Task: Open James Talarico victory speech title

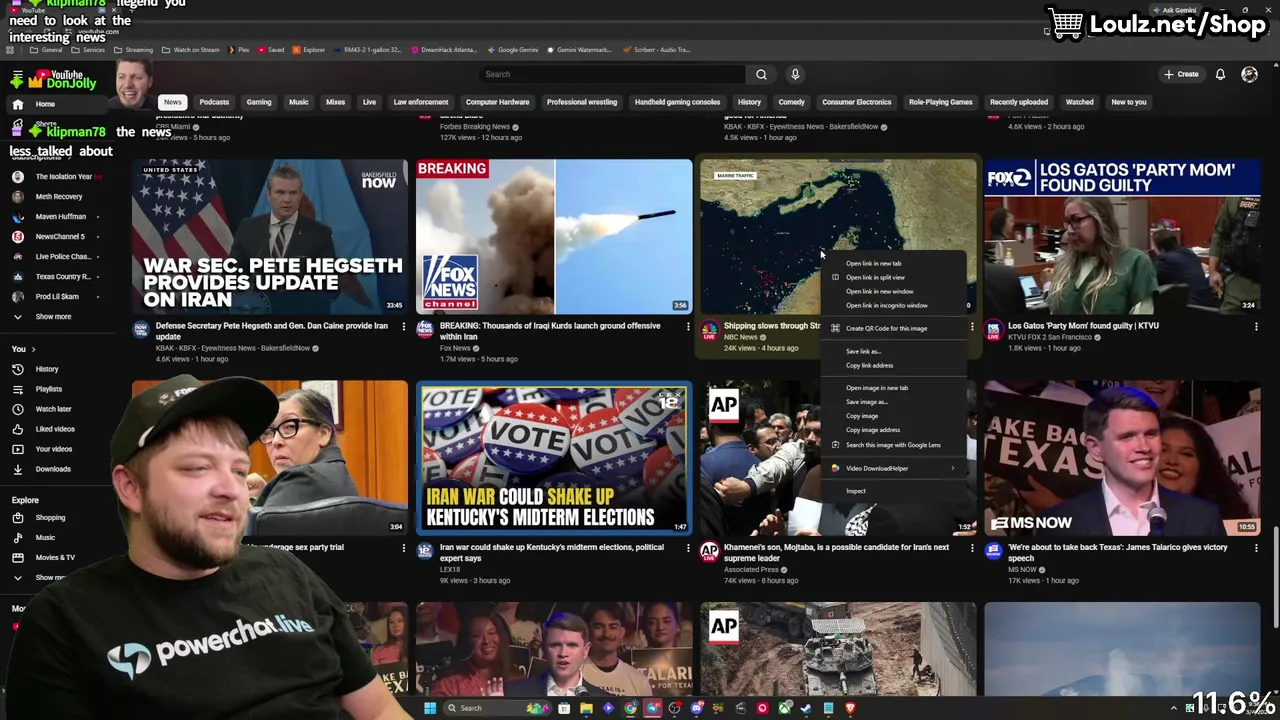Action: [x=1117, y=553]
